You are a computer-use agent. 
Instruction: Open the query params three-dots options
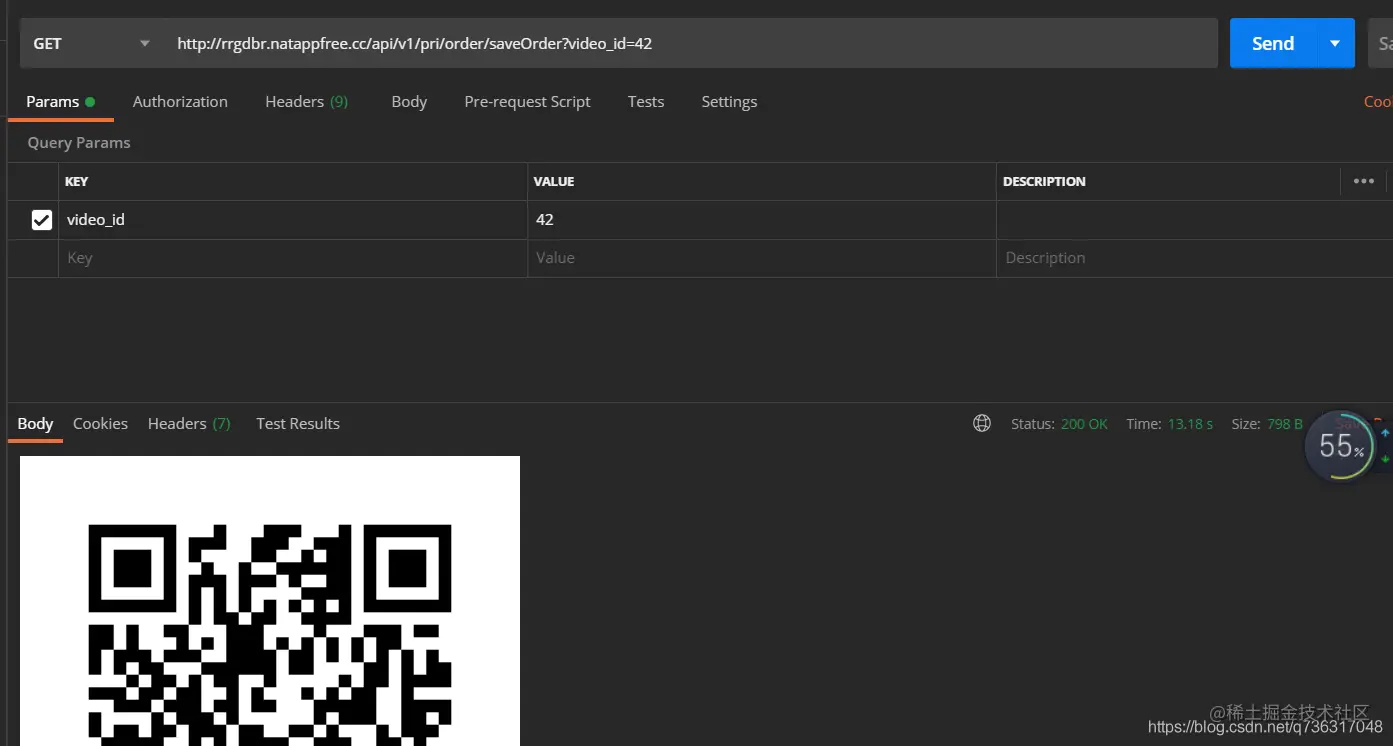(x=1364, y=181)
